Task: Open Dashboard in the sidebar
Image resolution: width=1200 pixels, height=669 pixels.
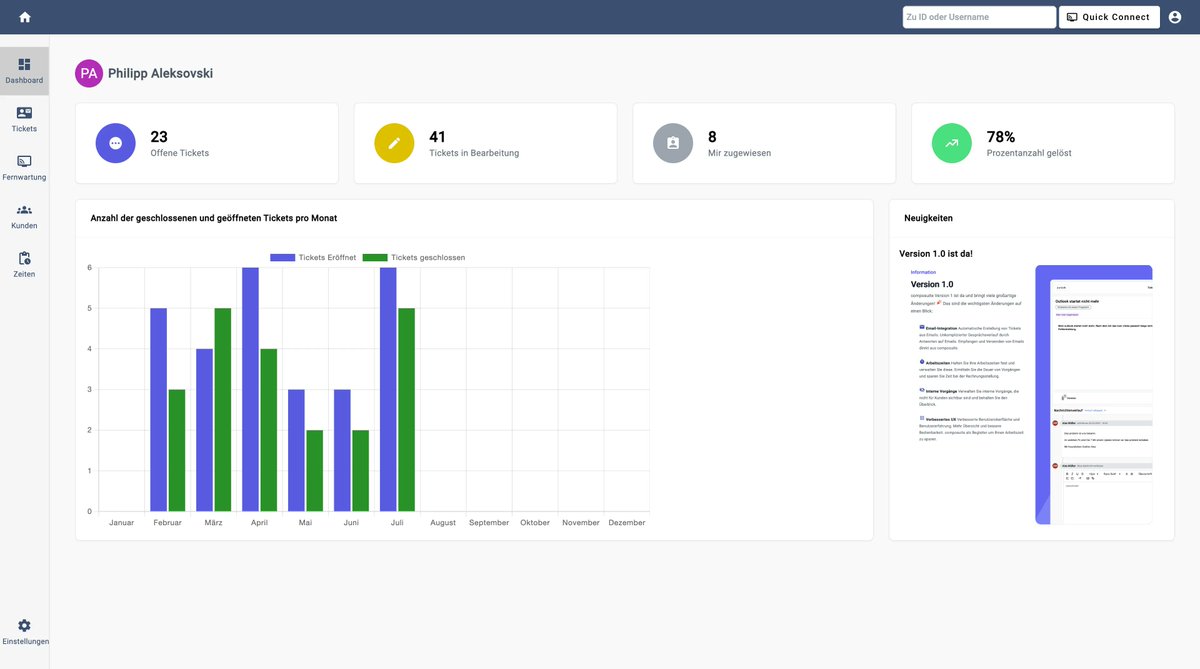Action: (24, 71)
